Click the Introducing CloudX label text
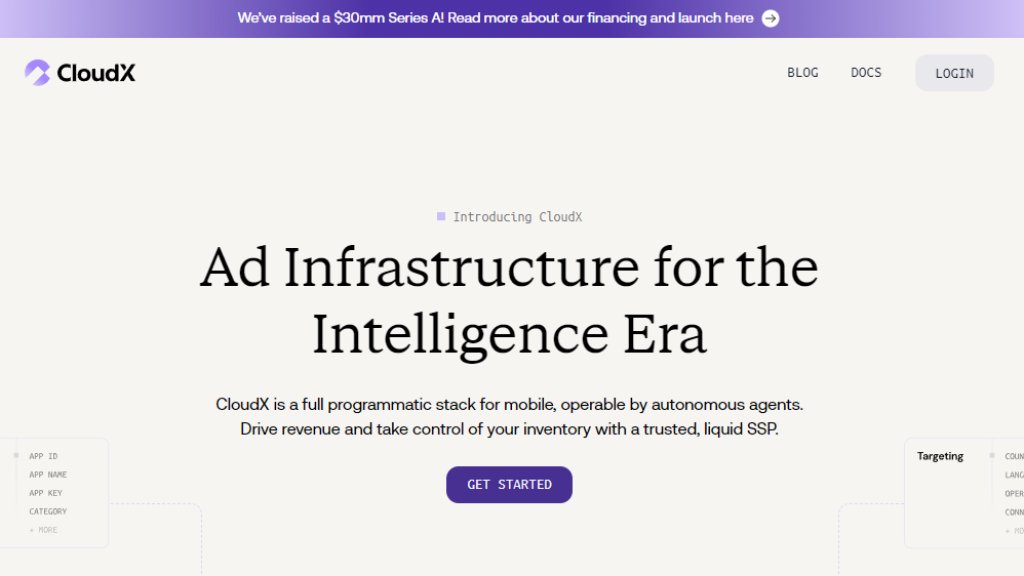This screenshot has height=576, width=1024. (517, 217)
